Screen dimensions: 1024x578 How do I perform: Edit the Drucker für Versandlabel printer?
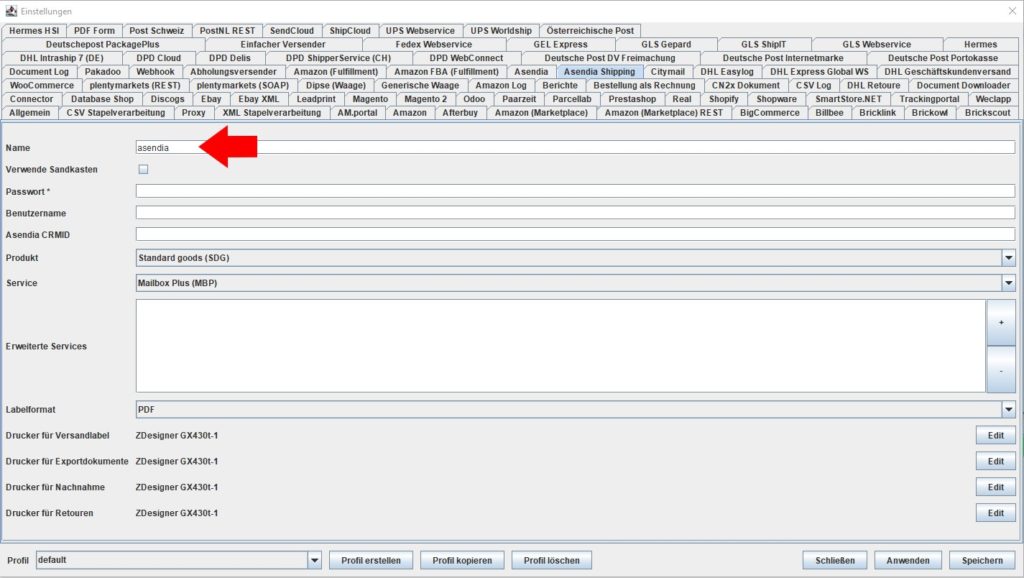click(995, 436)
